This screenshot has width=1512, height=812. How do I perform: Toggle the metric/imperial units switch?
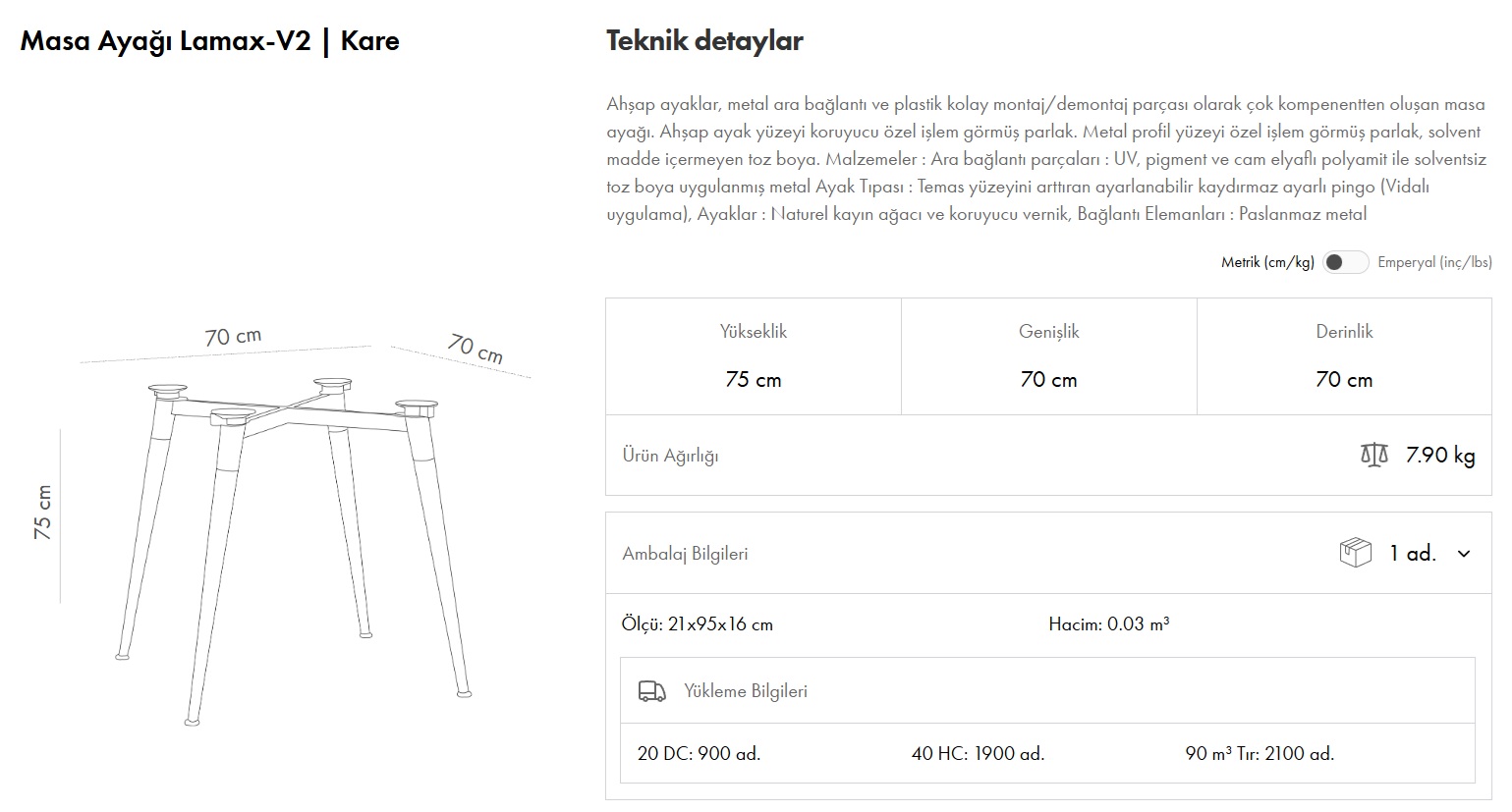click(x=1345, y=262)
